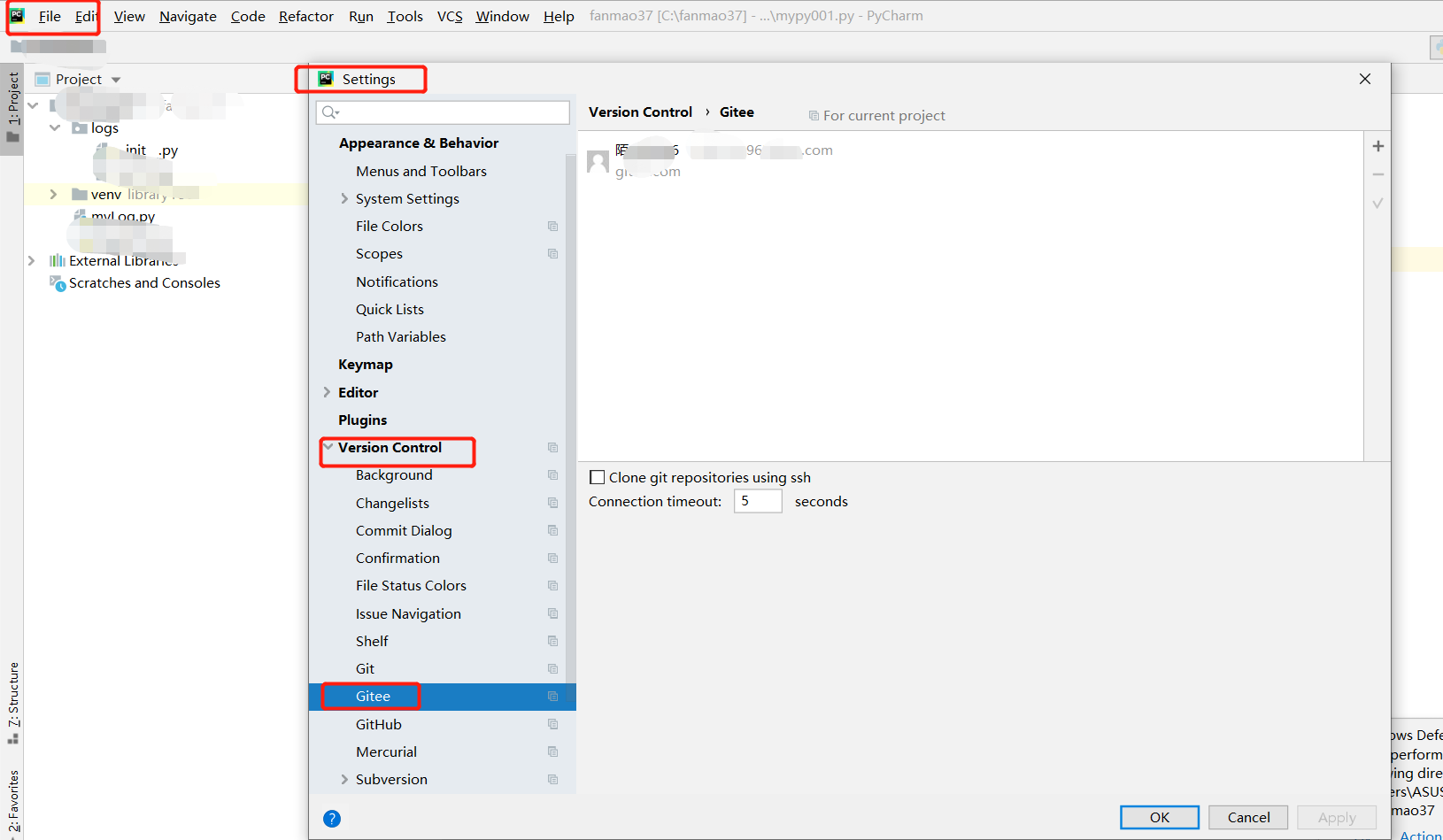Click the project-level icon beside Scopes
Screen dimensions: 1443x840
(553, 254)
